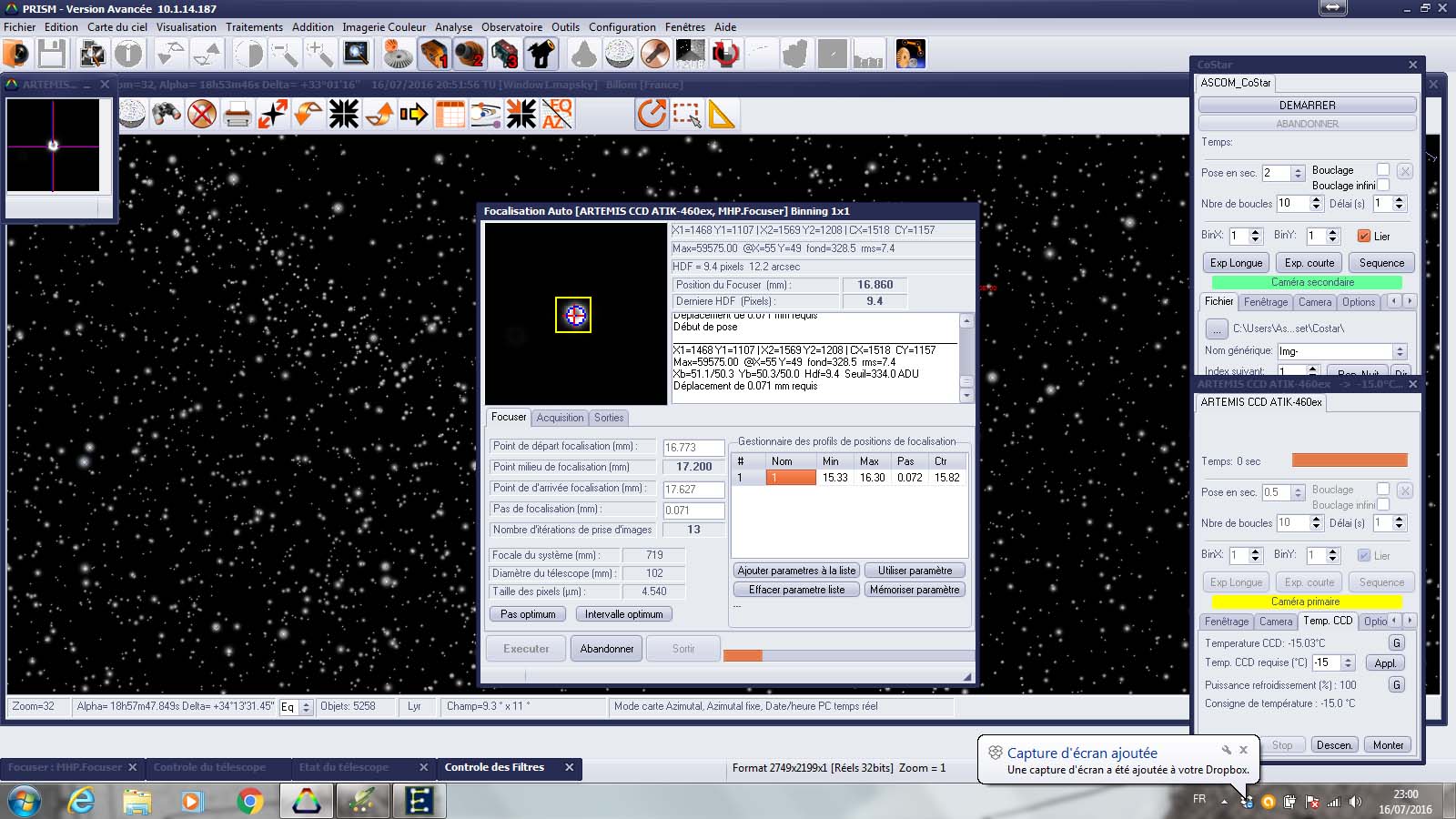Switch to the Acquisition tab
Image resolution: width=1456 pixels, height=819 pixels.
[560, 418]
